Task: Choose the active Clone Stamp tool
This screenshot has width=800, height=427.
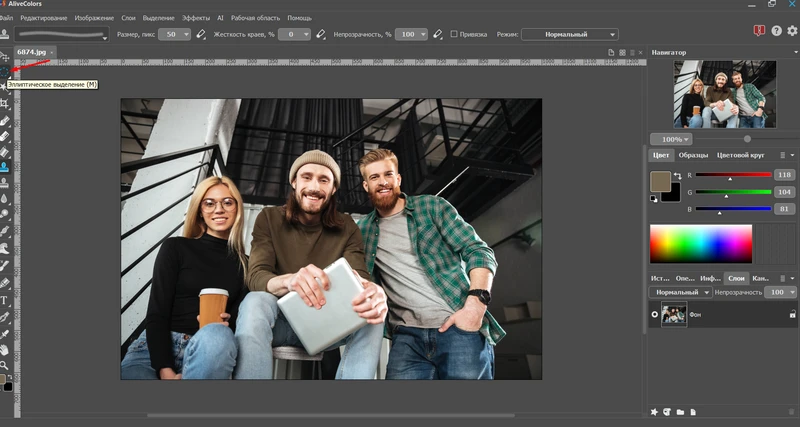Action: 4,167
